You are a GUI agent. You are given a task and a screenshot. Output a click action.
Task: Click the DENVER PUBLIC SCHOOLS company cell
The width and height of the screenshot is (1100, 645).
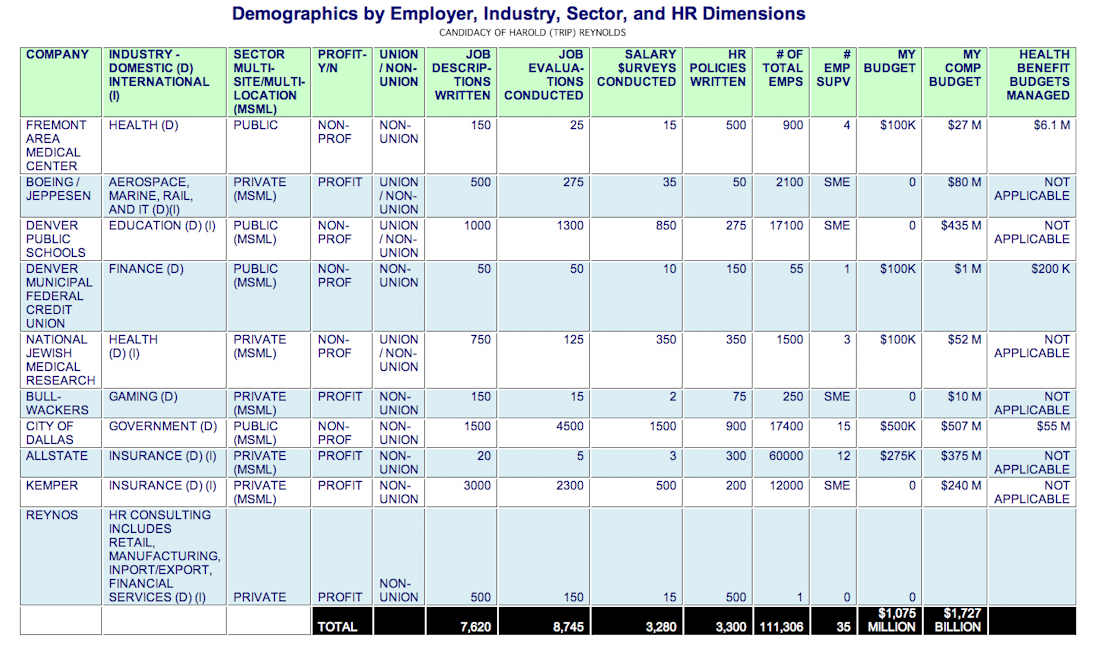pos(61,239)
